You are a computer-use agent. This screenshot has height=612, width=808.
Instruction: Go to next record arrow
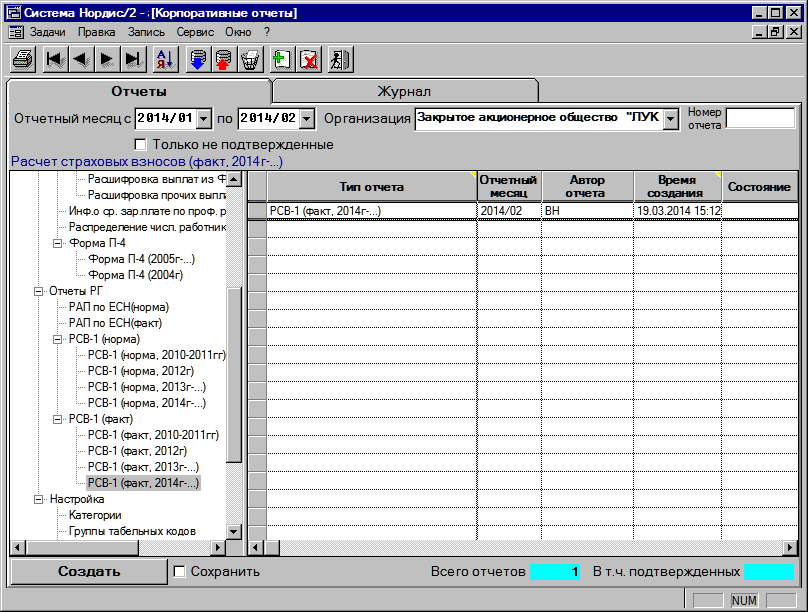[107, 59]
